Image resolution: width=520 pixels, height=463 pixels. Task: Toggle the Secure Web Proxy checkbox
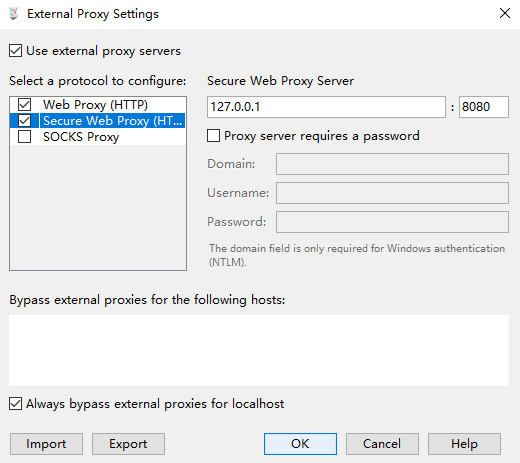tap(25, 121)
